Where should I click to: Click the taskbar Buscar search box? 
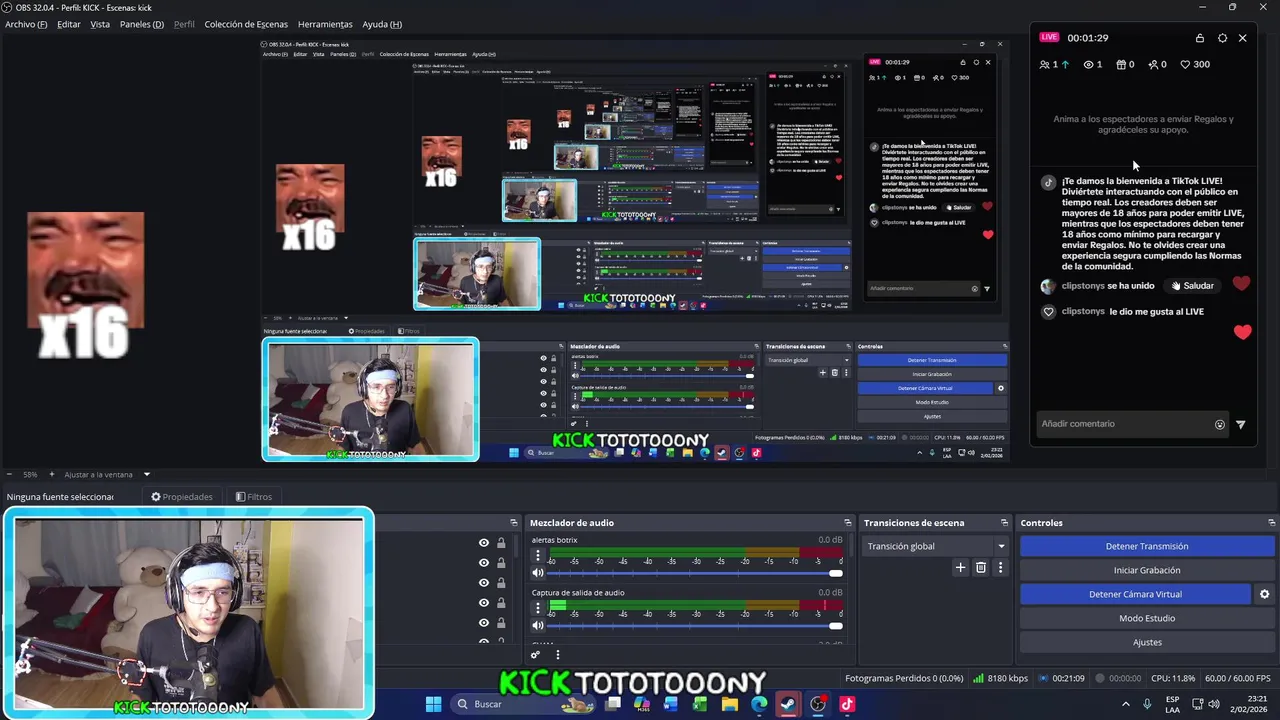[x=522, y=704]
